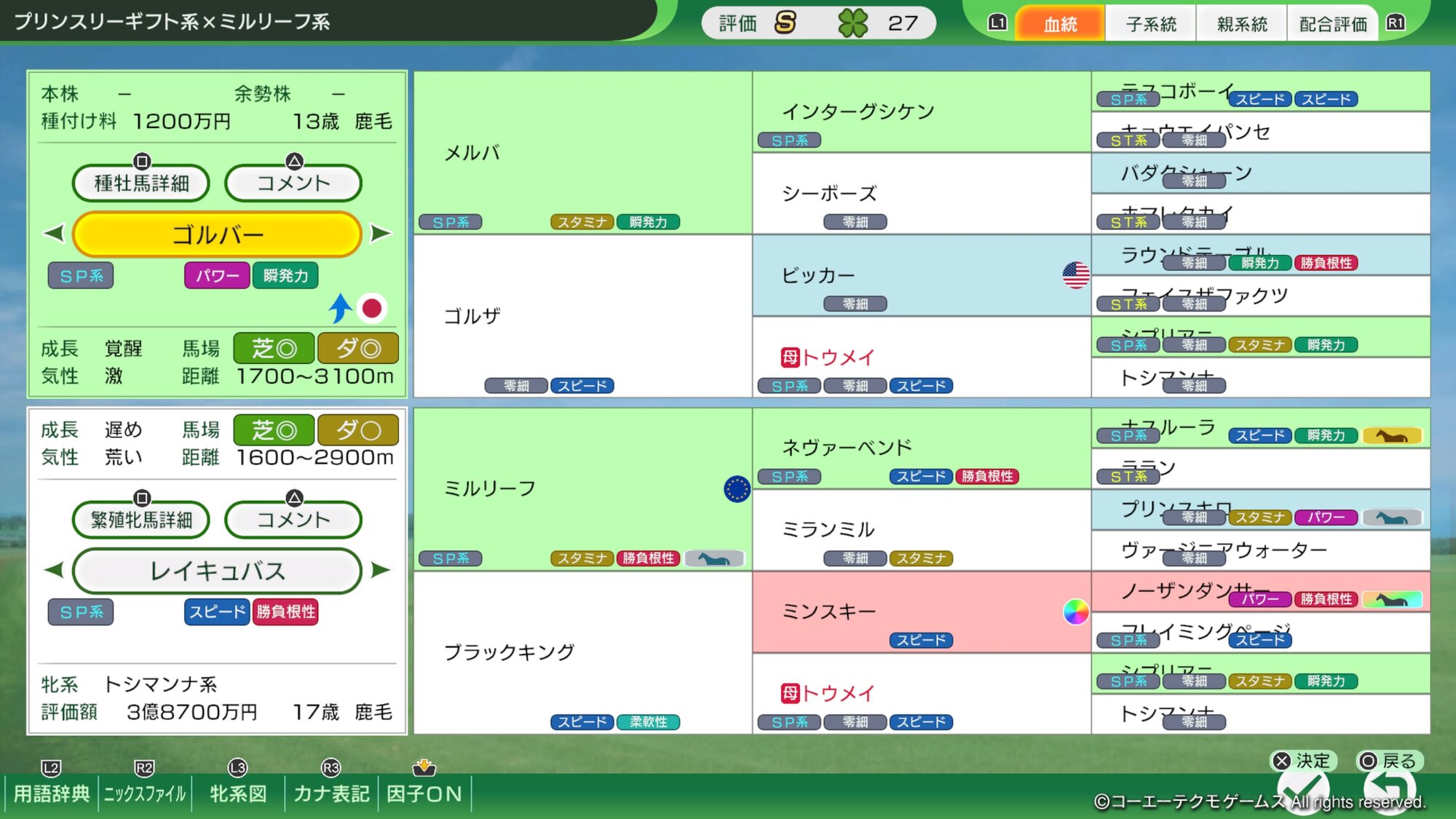The image size is (1456, 819).
Task: Click the four-leaf clover icon
Action: 852,23
